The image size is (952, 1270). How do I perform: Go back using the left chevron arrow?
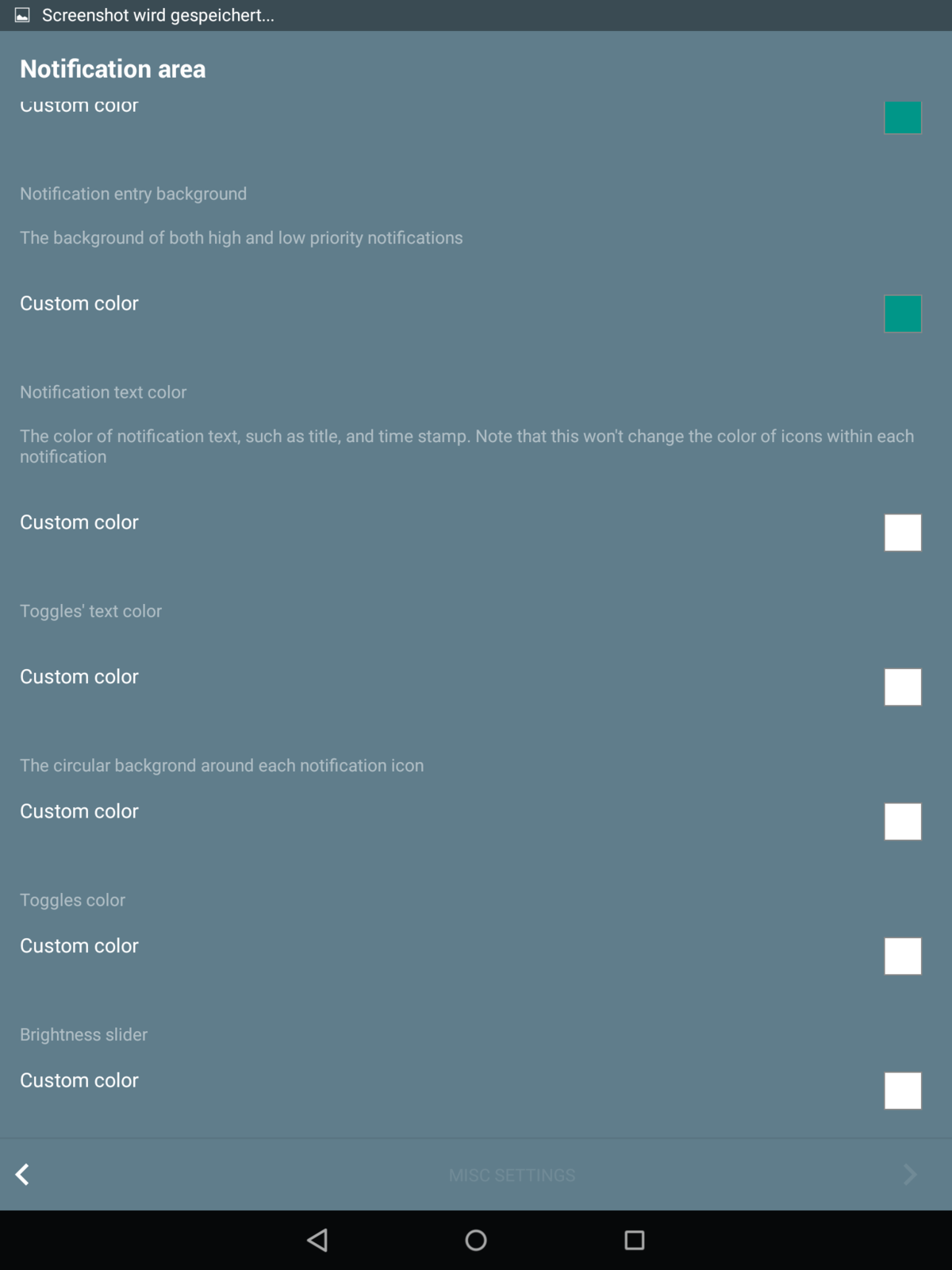tap(23, 1175)
